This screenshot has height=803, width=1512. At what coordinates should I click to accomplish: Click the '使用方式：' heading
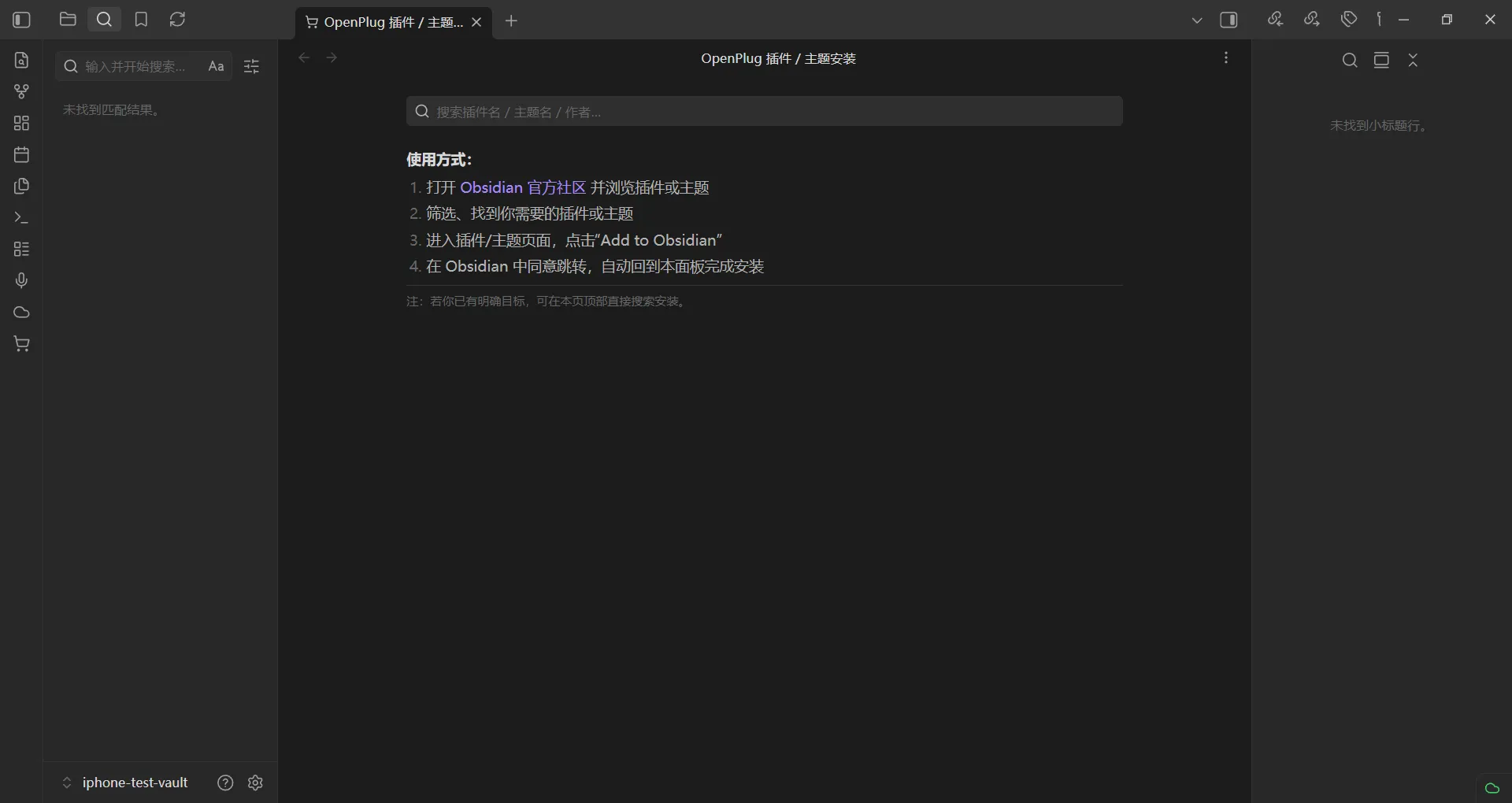coord(439,160)
